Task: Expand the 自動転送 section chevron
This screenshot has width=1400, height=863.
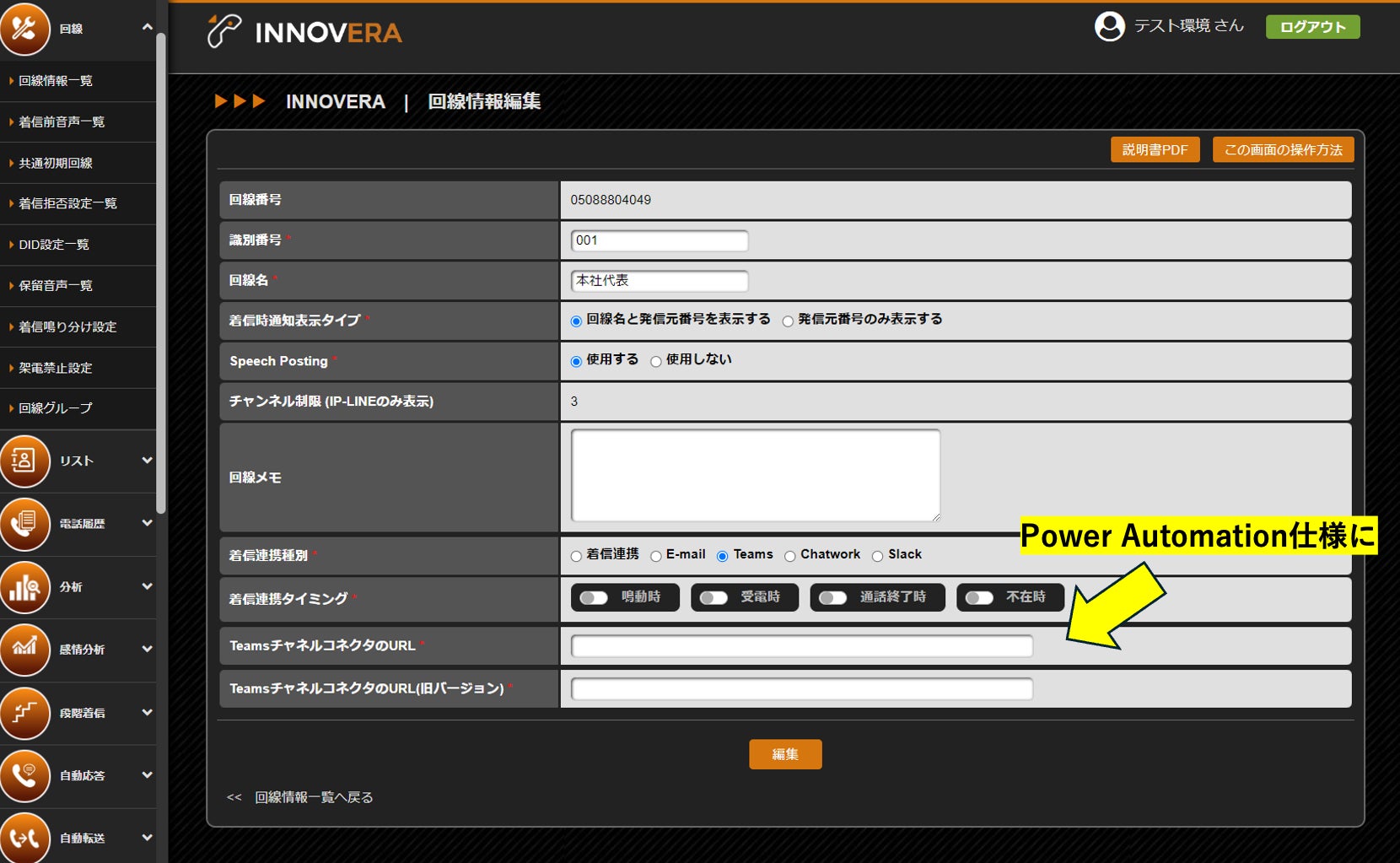Action: pyautogui.click(x=148, y=837)
